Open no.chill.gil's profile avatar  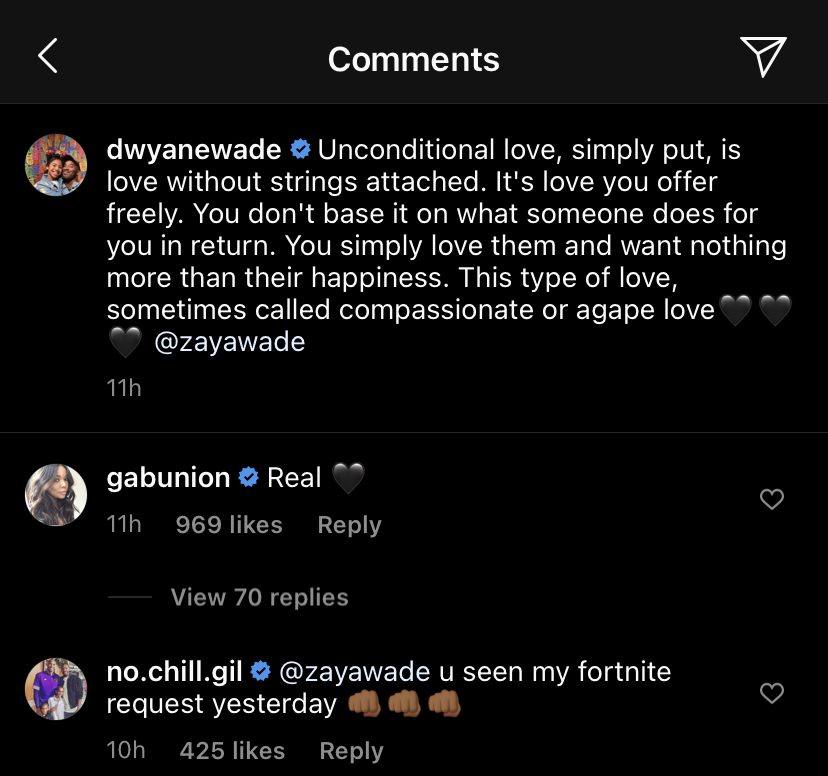pos(55,688)
